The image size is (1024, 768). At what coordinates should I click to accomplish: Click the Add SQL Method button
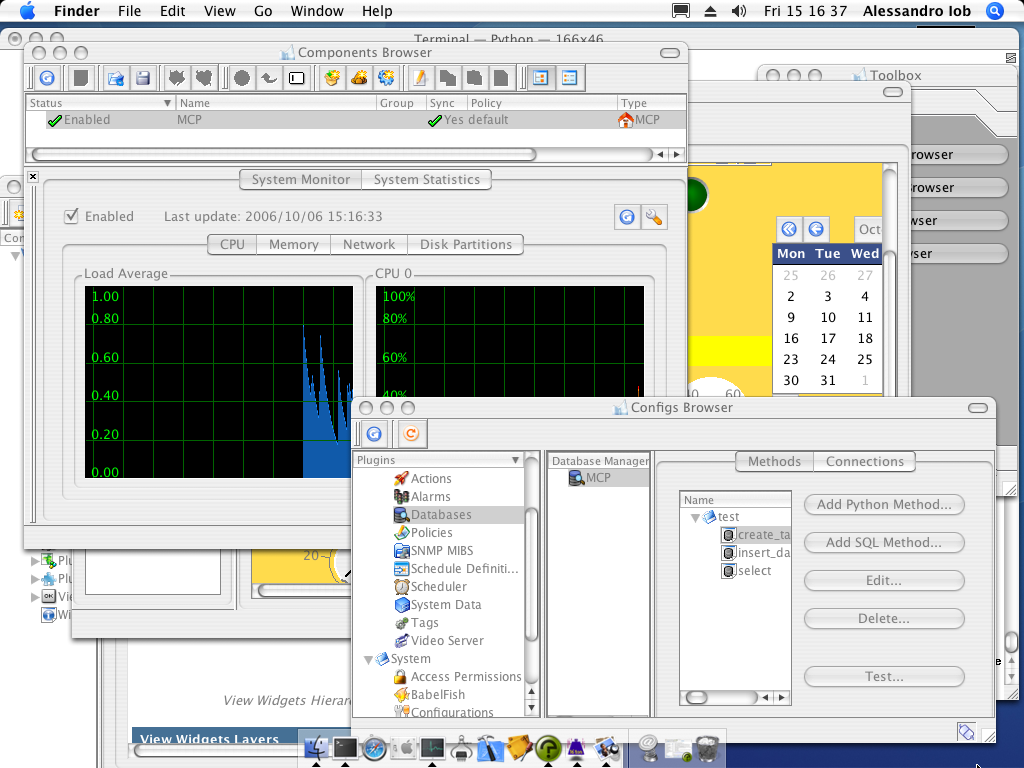[883, 543]
